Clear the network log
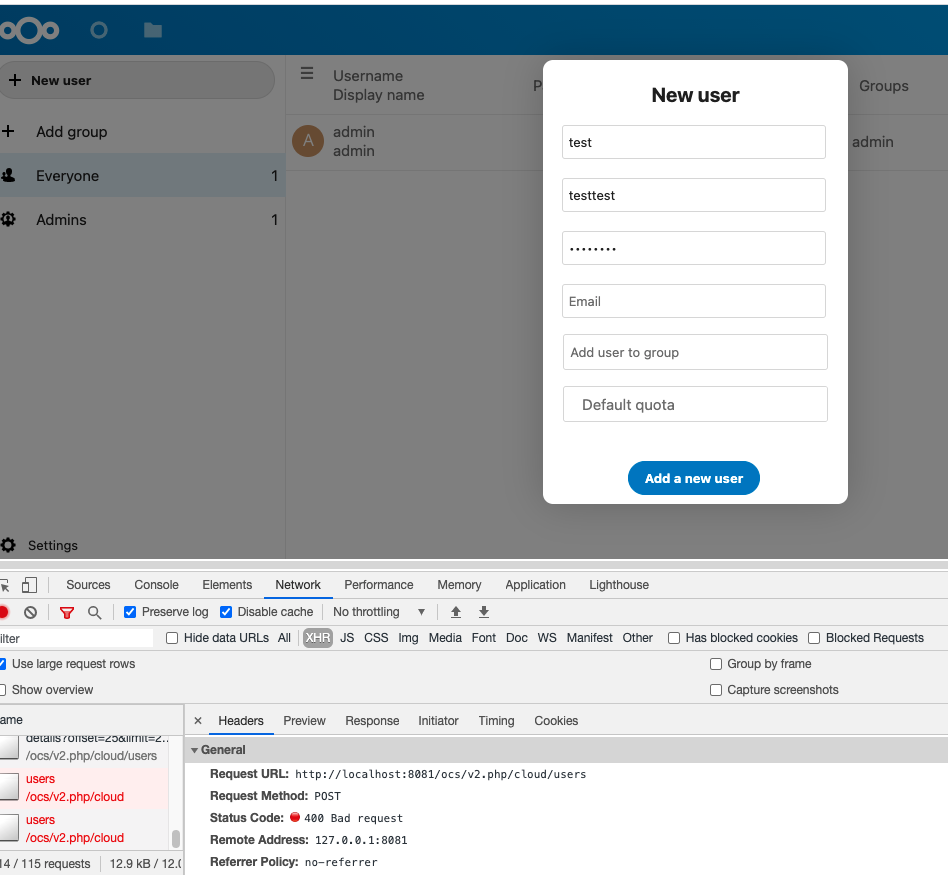Screen dimensions: 948x875 point(30,613)
